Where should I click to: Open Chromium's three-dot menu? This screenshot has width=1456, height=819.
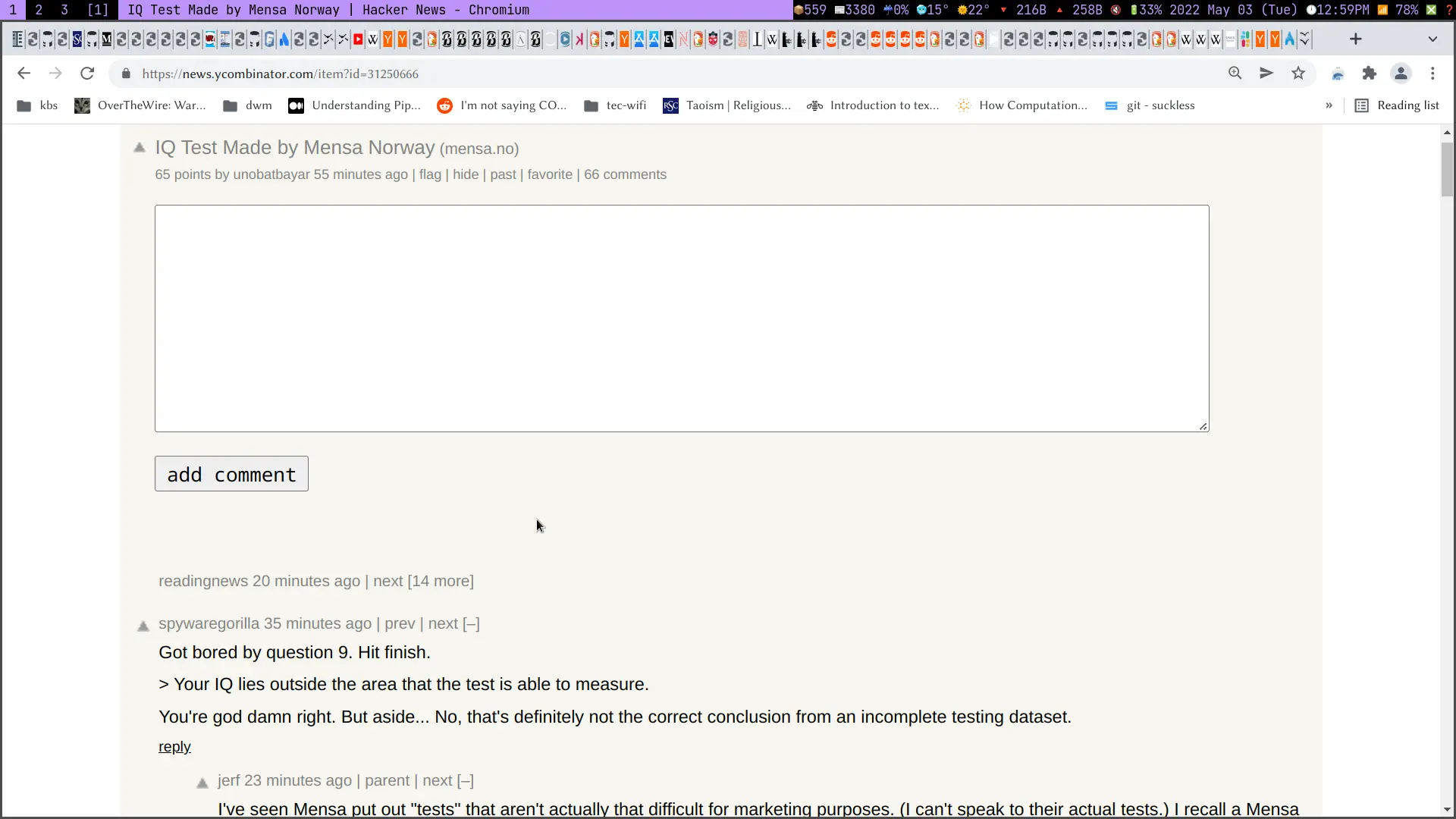1432,74
